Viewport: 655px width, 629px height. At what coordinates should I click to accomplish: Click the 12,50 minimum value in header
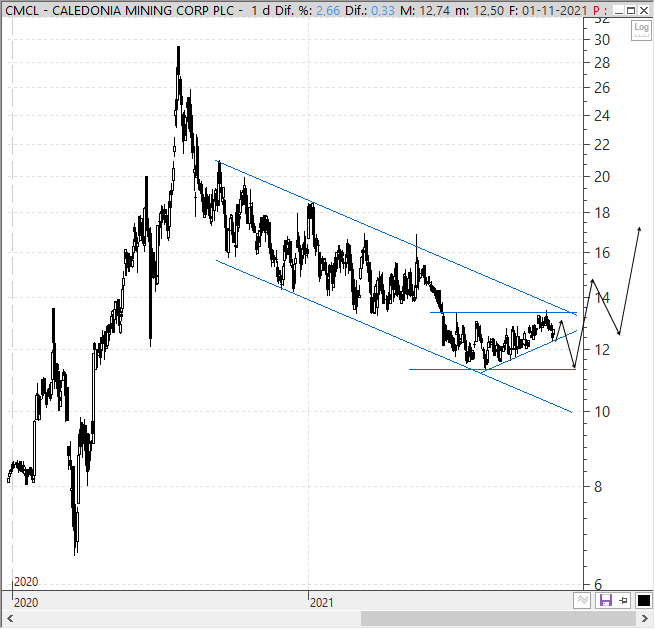489,10
